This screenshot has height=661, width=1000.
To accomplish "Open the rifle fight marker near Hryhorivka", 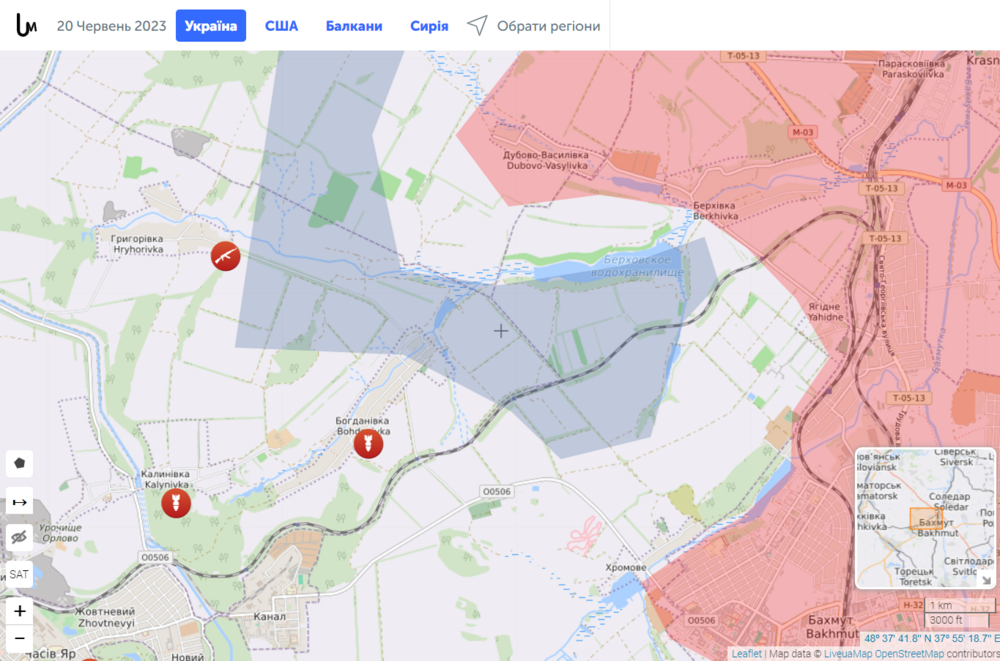I will (x=225, y=256).
